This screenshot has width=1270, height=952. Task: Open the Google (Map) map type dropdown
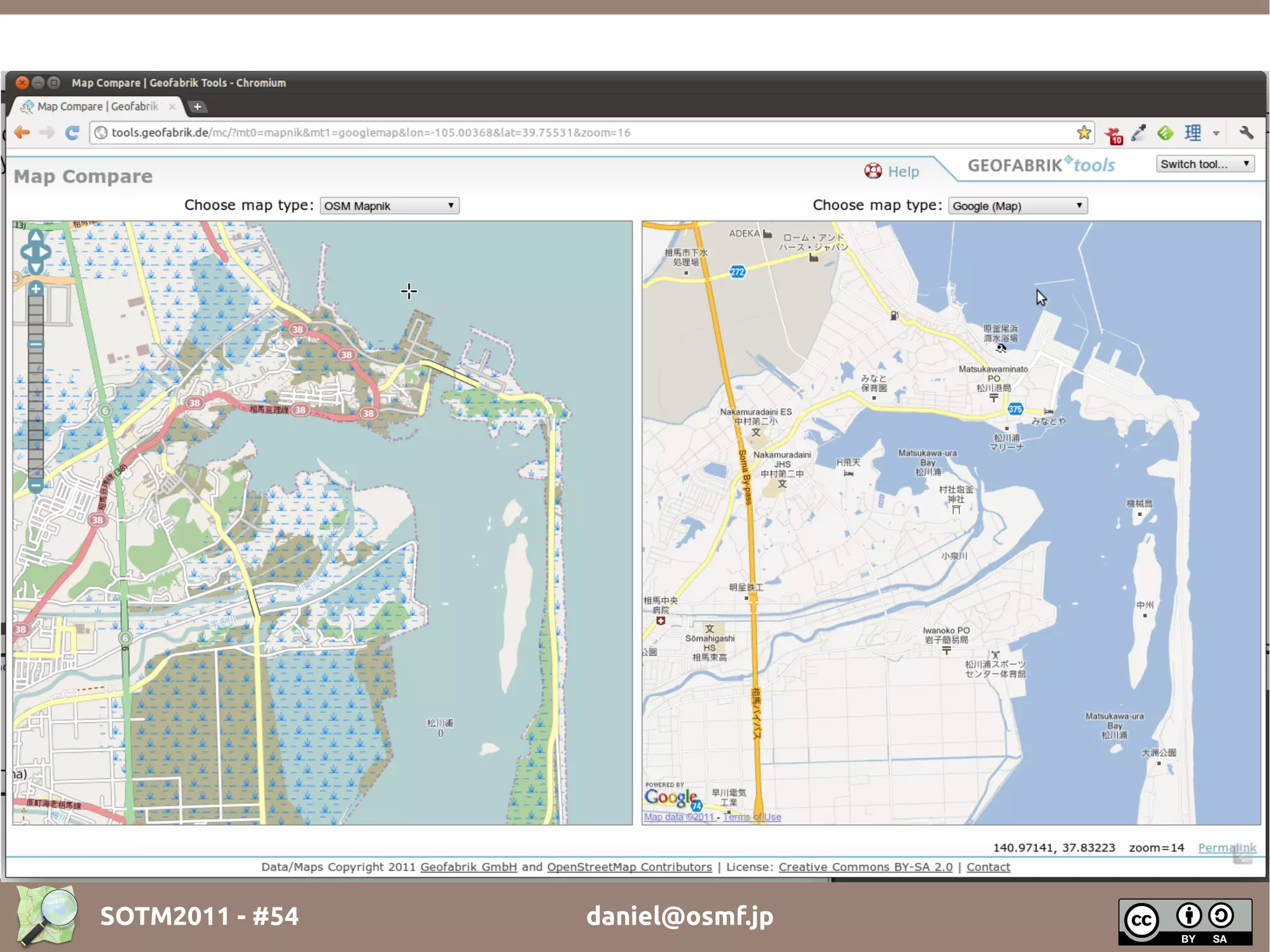(1018, 206)
